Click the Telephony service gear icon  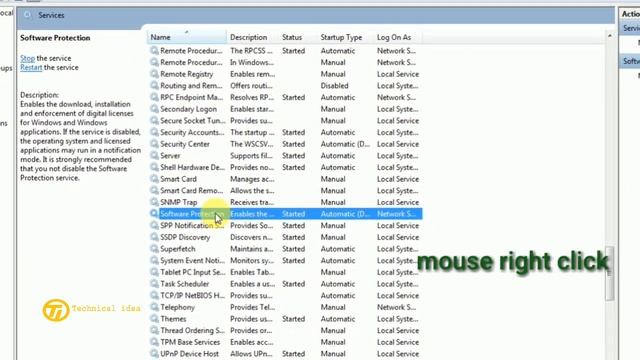click(154, 307)
